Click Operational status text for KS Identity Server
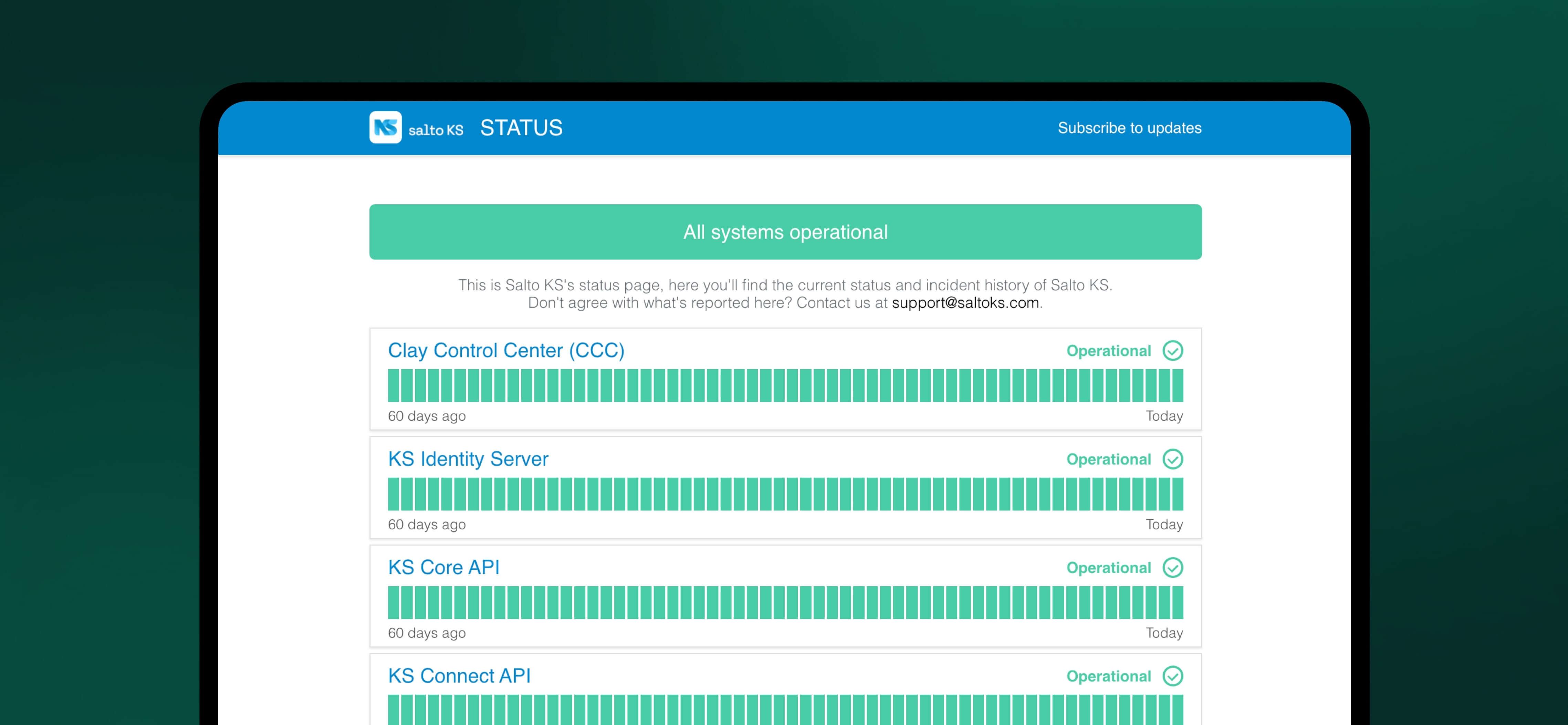 (x=1108, y=459)
